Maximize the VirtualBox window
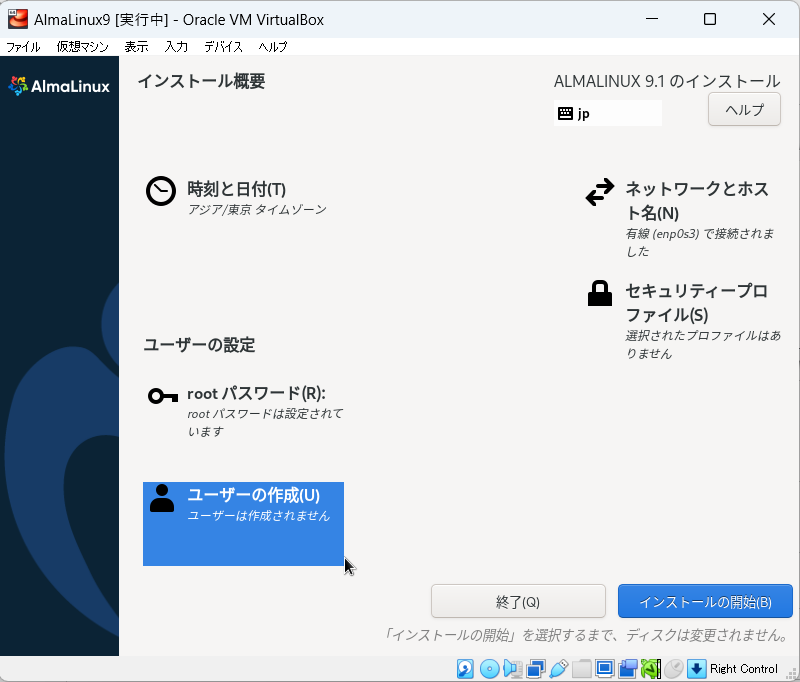The height and width of the screenshot is (682, 800). (x=710, y=19)
